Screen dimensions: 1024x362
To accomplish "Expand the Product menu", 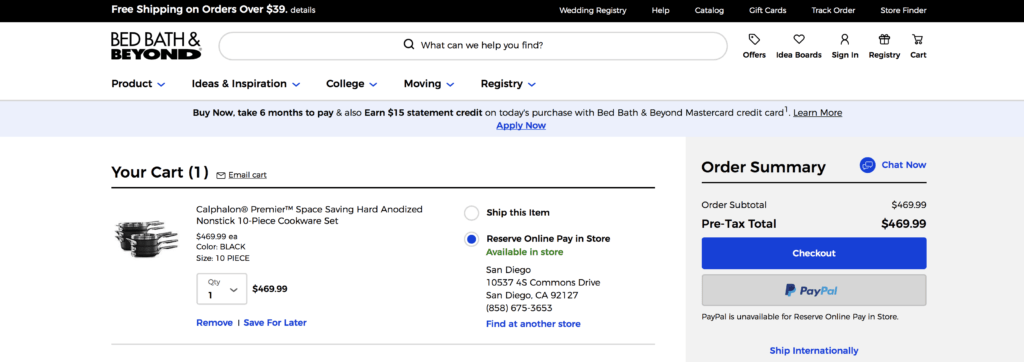I will 138,84.
